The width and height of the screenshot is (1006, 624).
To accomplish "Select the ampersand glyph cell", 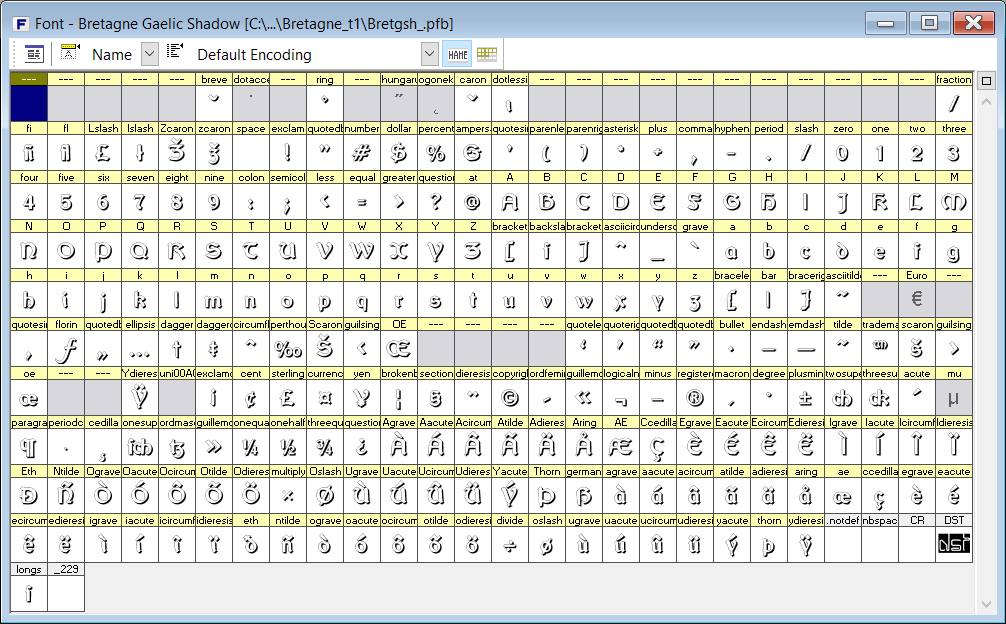I will 473,153.
